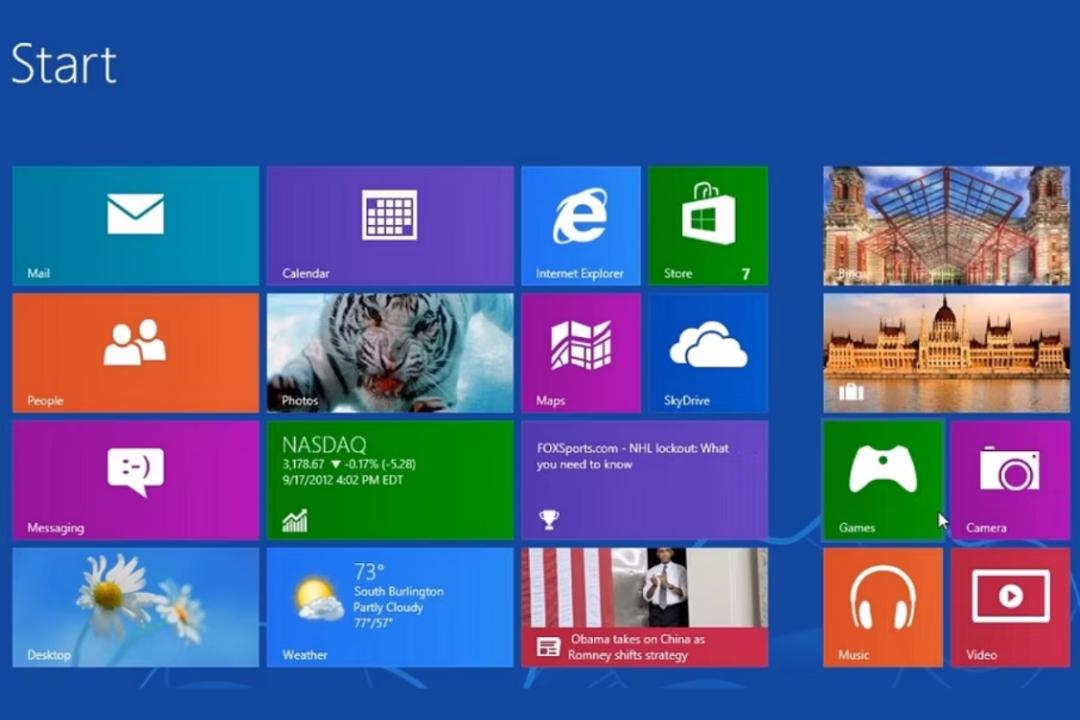Screen dimensions: 1080x720
Task: Open the SkyDrive cloud tile
Action: (708, 353)
